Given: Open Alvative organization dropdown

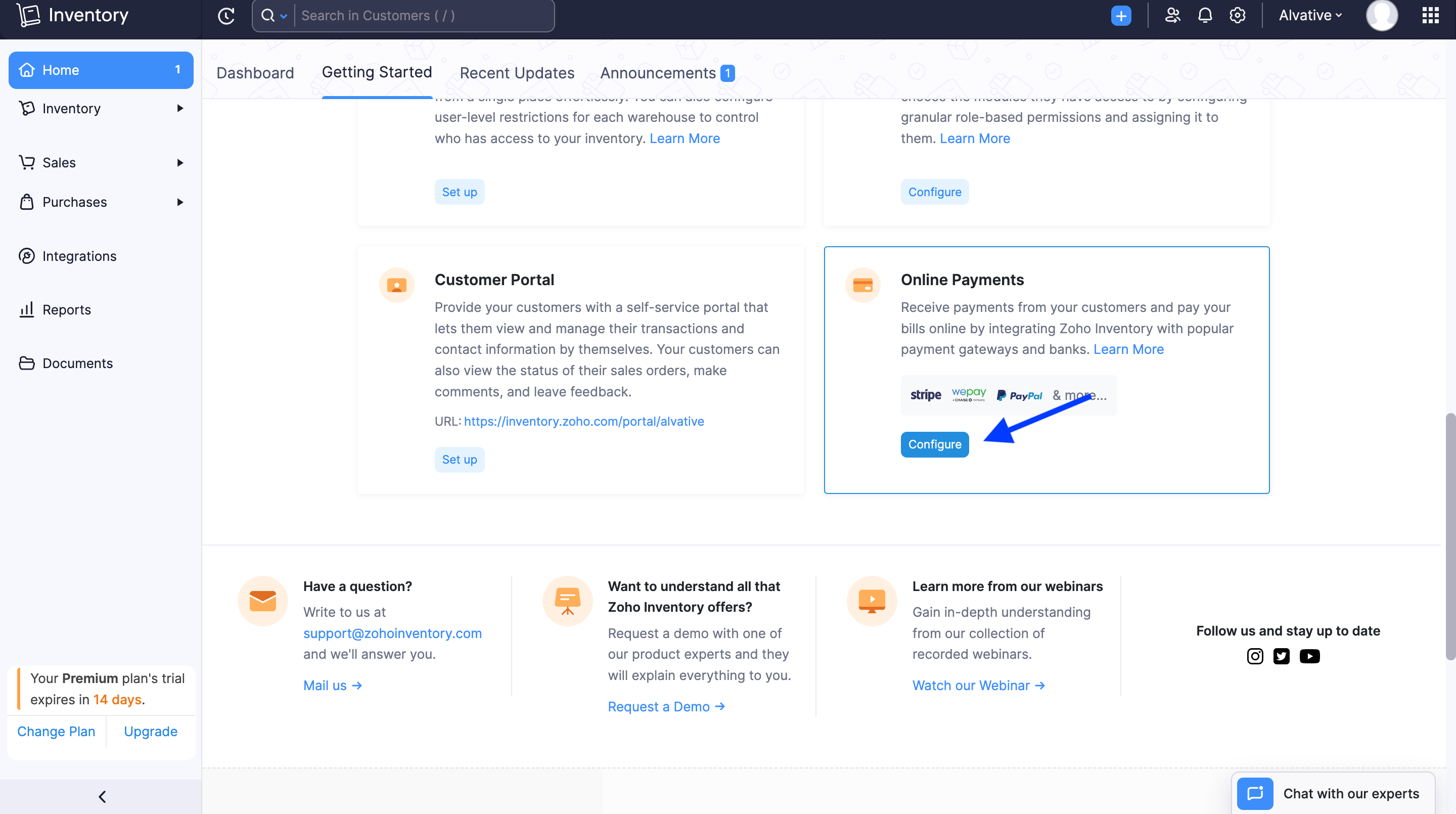Looking at the screenshot, I should point(1310,15).
